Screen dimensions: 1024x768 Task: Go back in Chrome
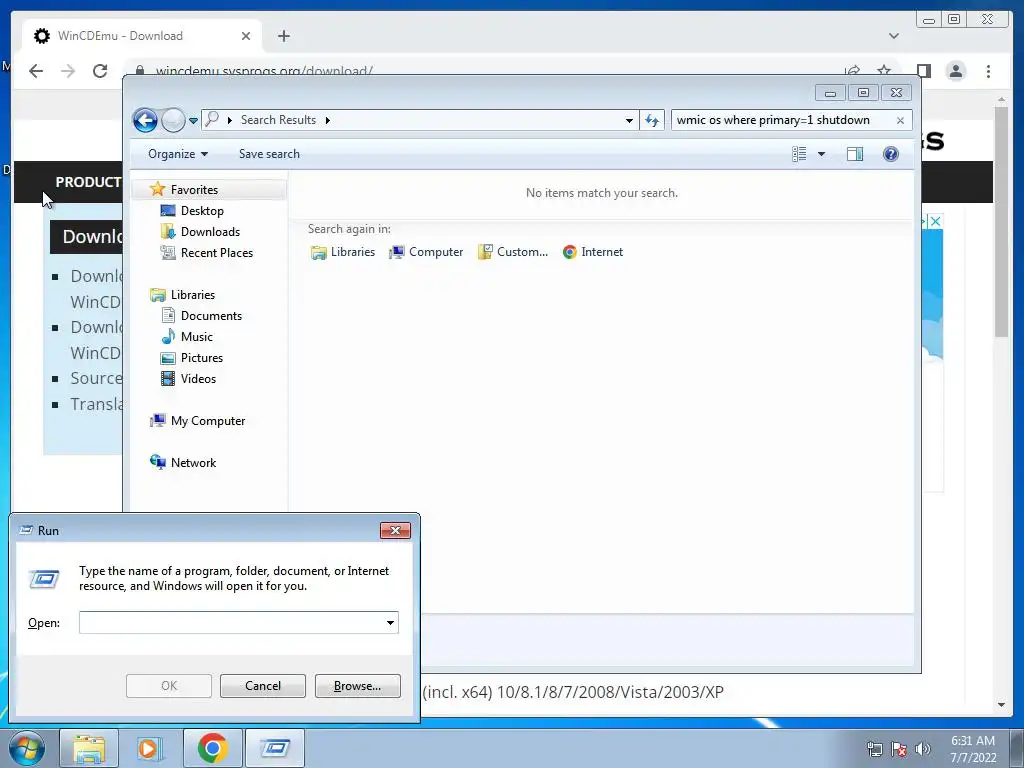pyautogui.click(x=36, y=71)
